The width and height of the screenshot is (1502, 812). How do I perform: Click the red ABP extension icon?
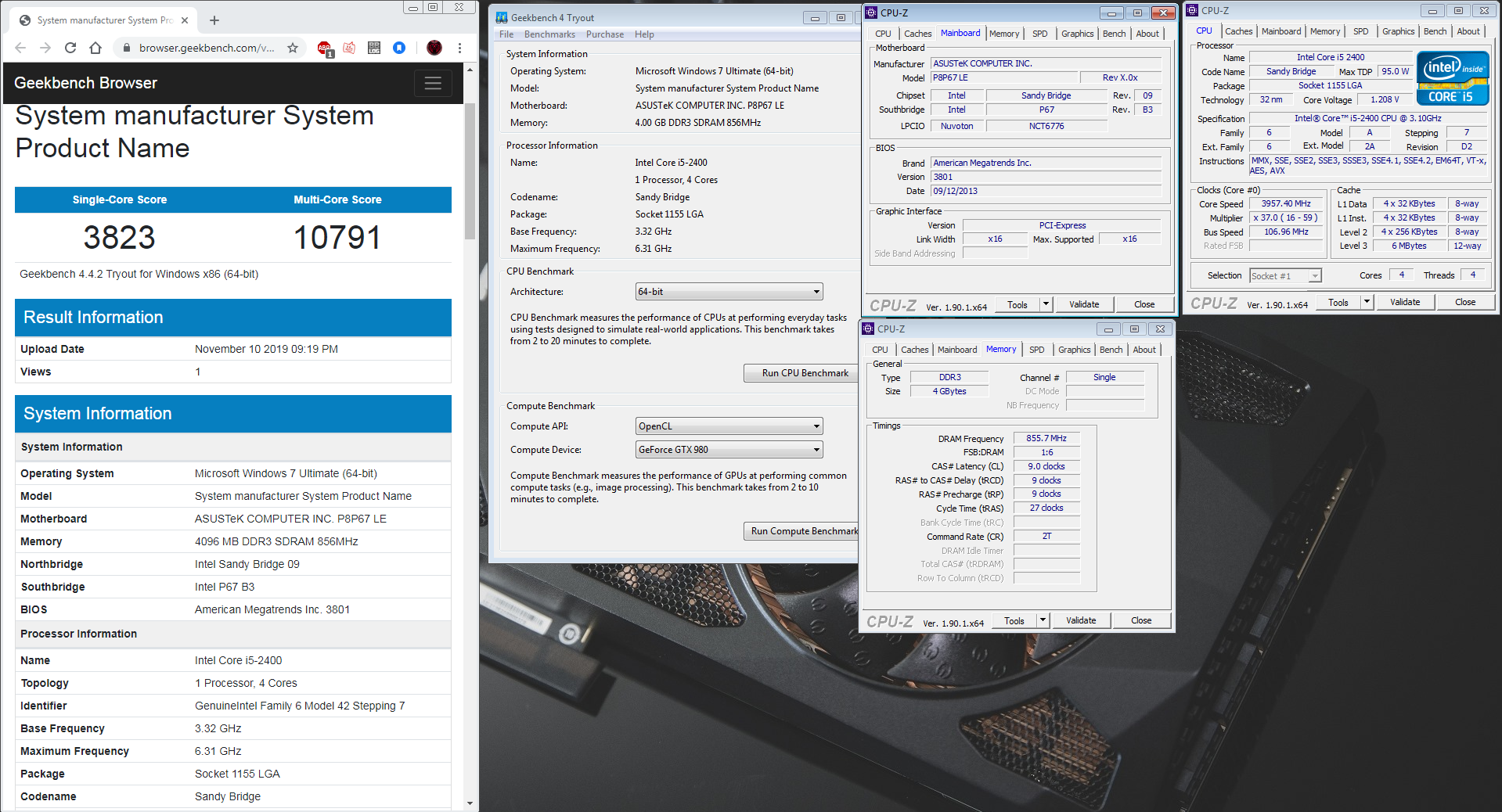pyautogui.click(x=325, y=49)
